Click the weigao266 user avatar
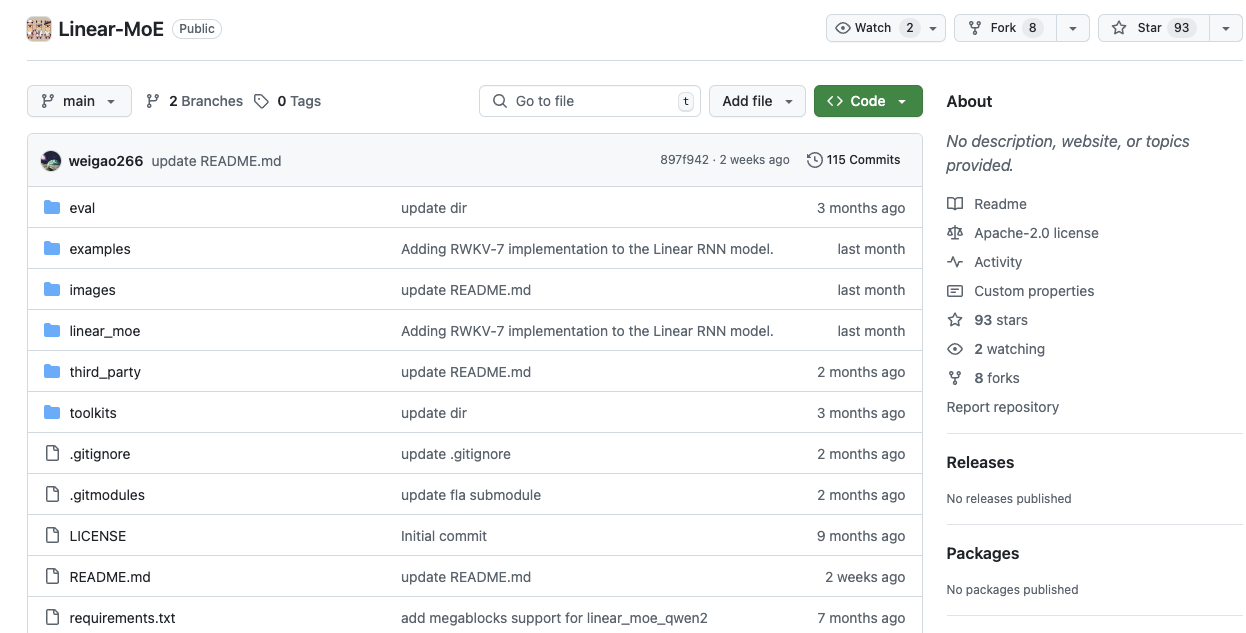Screen dimensions: 1246x633 point(51,160)
